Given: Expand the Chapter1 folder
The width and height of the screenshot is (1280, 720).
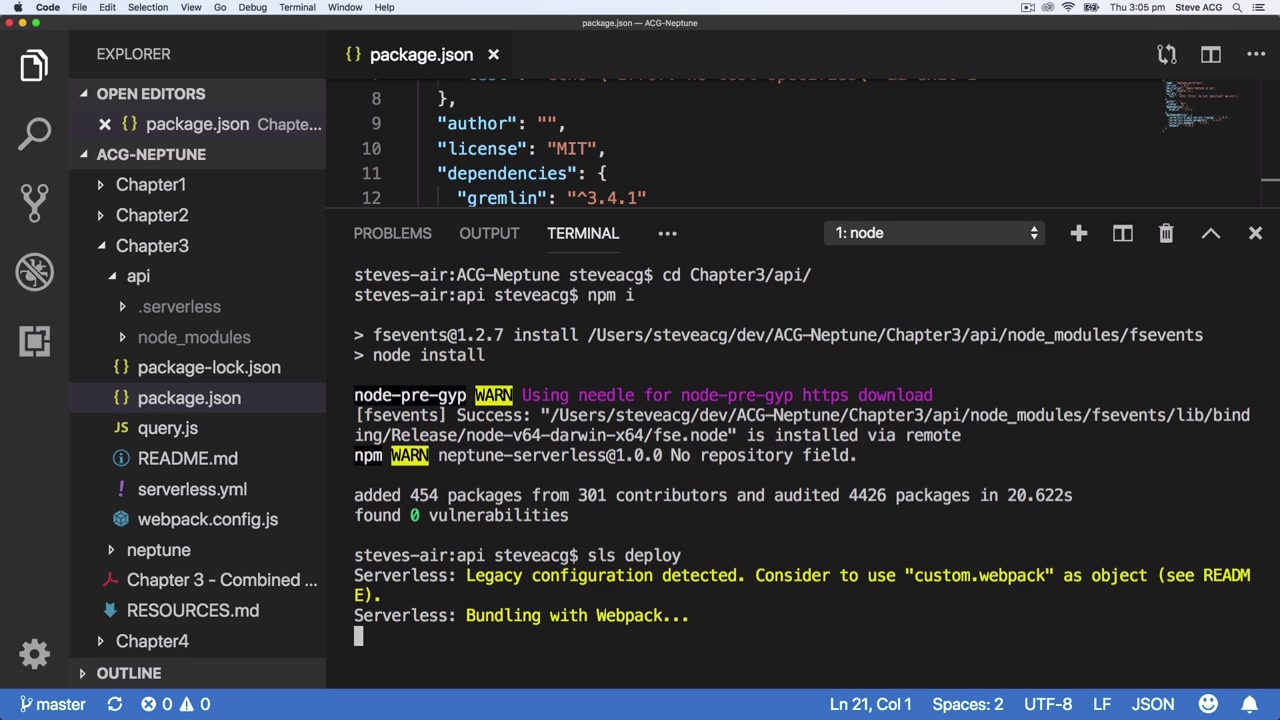Looking at the screenshot, I should pos(150,185).
